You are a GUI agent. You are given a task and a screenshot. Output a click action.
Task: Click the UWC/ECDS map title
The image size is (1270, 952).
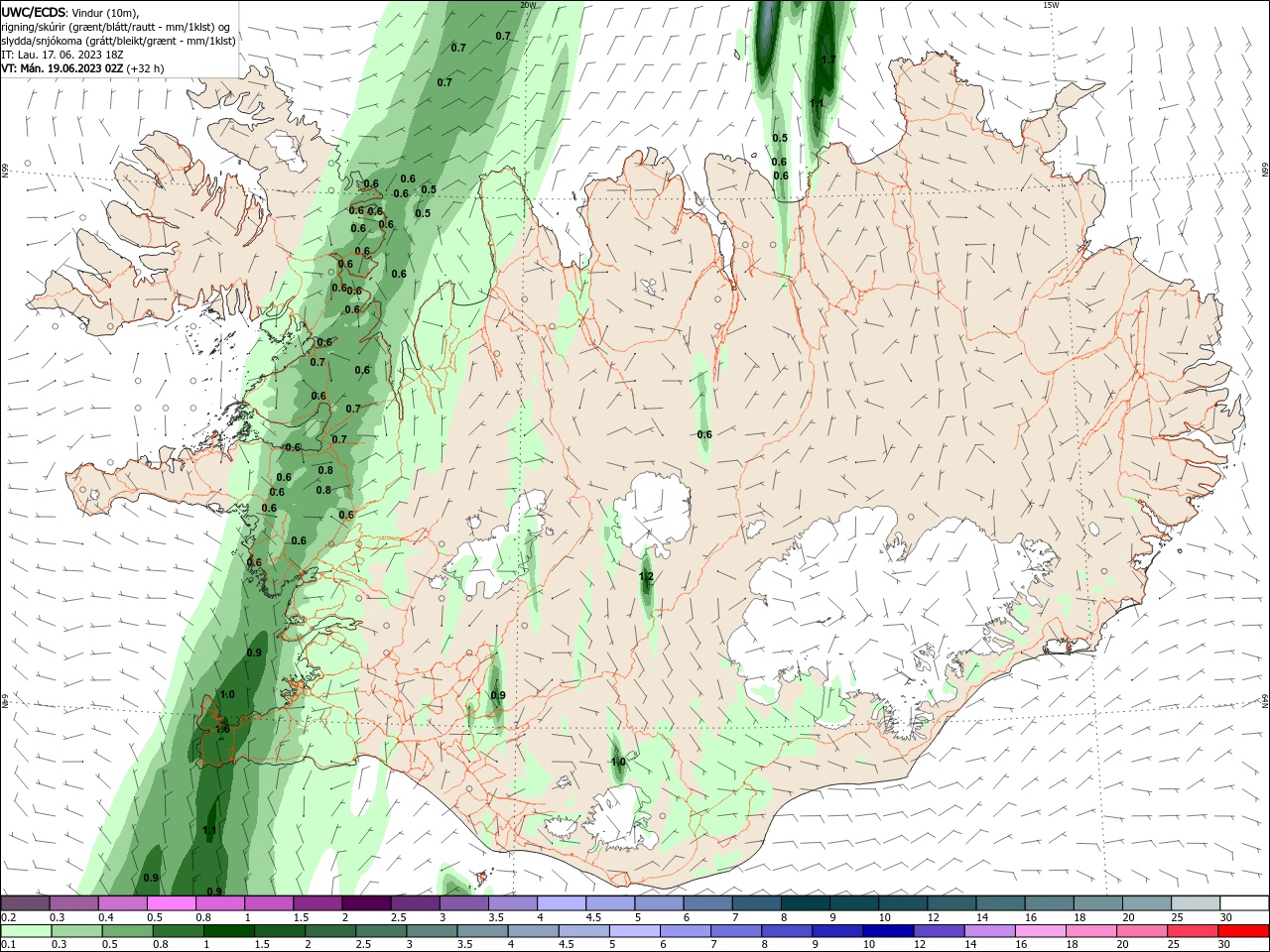pyautogui.click(x=34, y=12)
